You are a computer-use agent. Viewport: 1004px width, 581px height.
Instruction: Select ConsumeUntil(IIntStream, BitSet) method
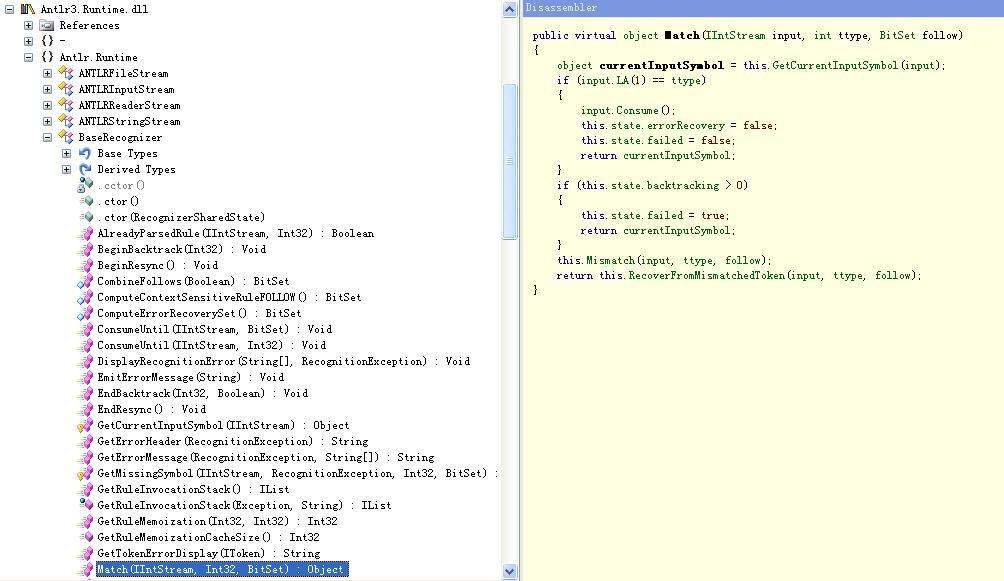[x=215, y=329]
